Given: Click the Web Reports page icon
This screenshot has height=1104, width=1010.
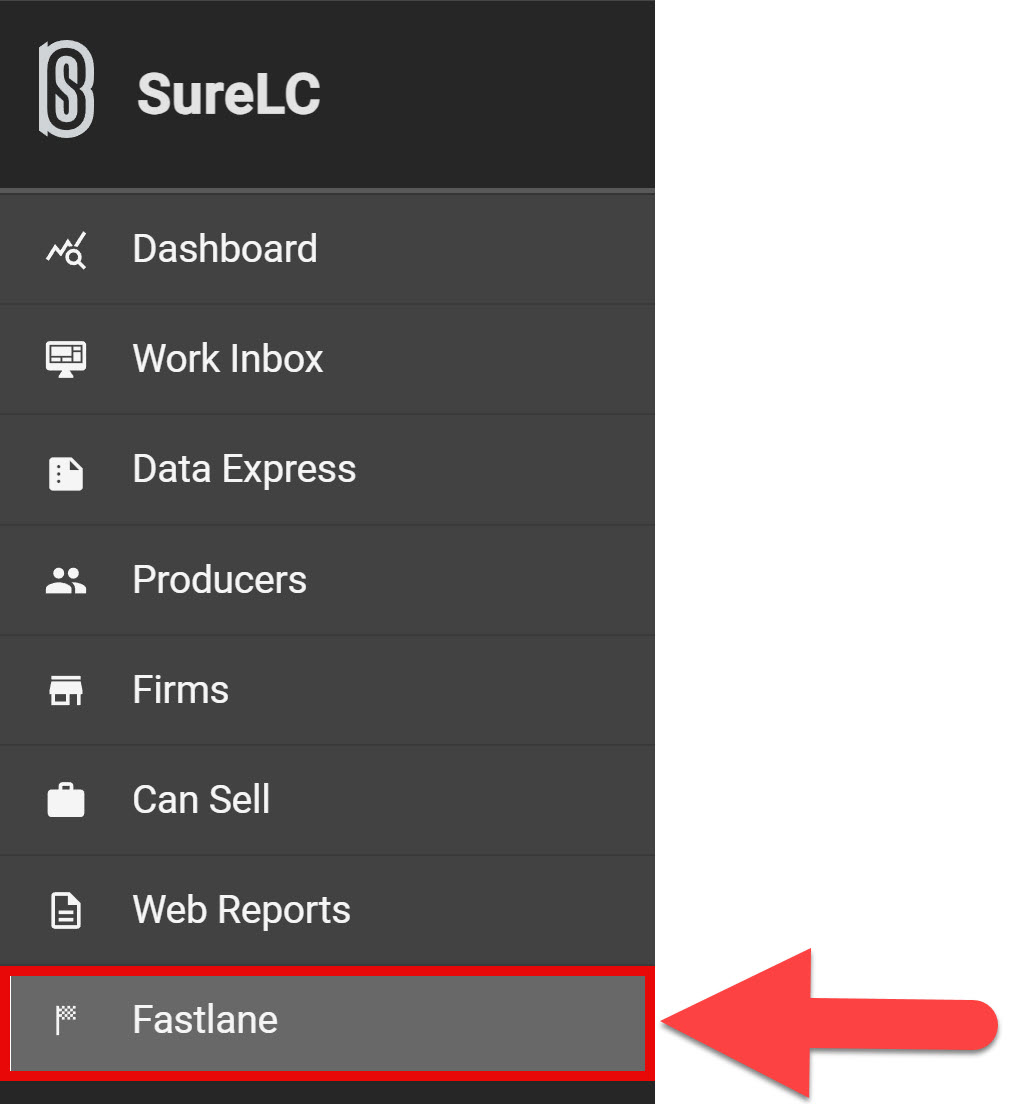Looking at the screenshot, I should (x=66, y=911).
